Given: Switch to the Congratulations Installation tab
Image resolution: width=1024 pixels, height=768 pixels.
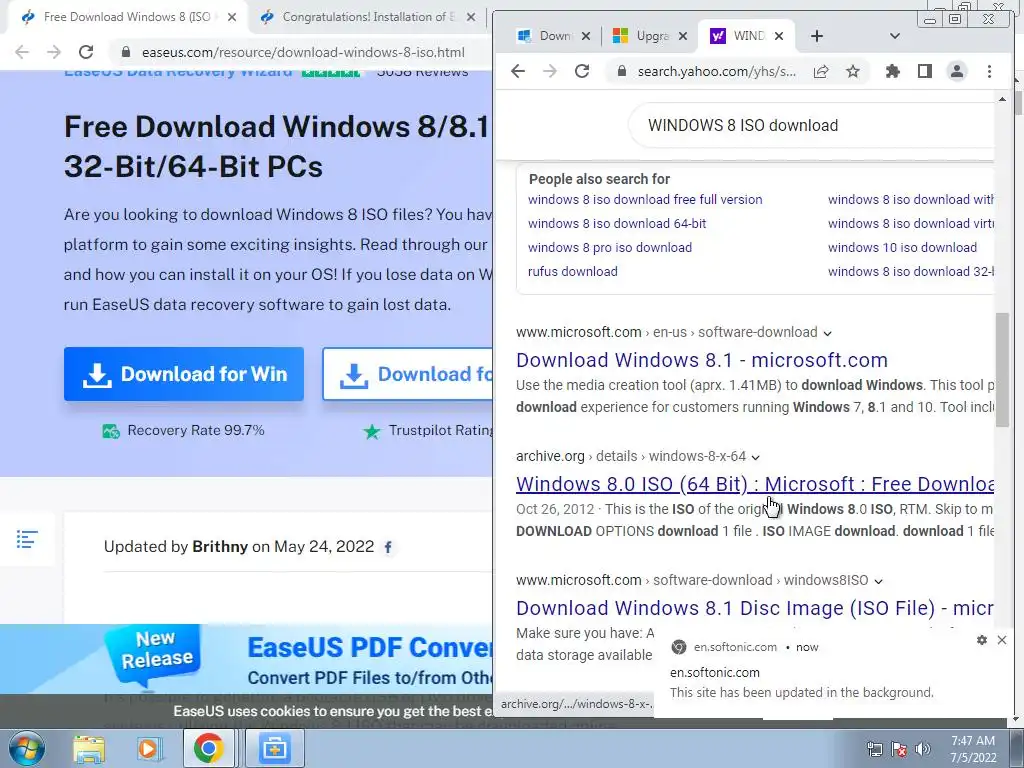Looking at the screenshot, I should pyautogui.click(x=366, y=17).
